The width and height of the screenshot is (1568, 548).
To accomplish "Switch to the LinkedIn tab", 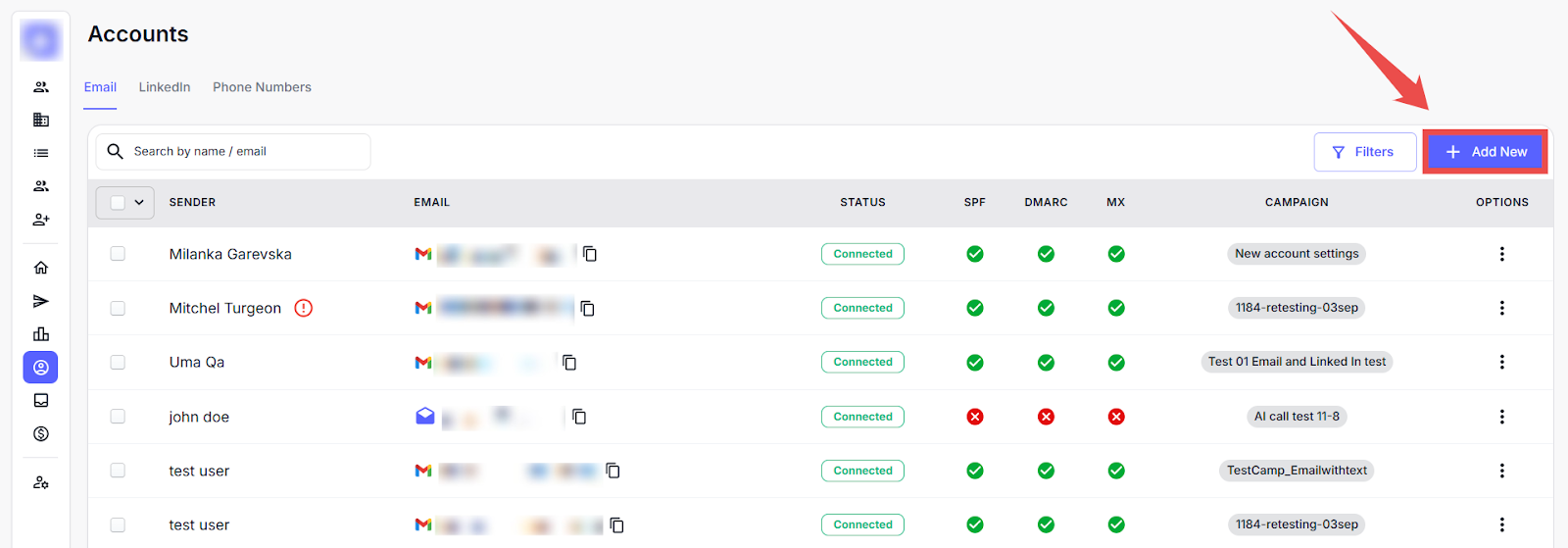I will [165, 87].
